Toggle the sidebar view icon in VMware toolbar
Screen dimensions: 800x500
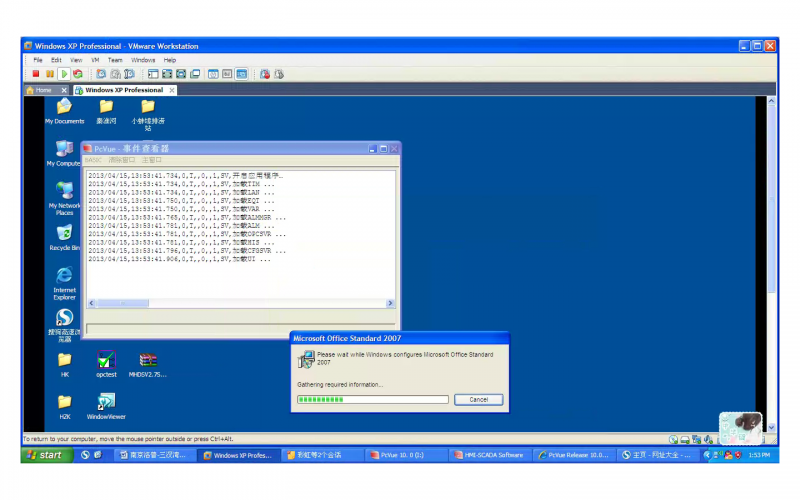click(153, 74)
